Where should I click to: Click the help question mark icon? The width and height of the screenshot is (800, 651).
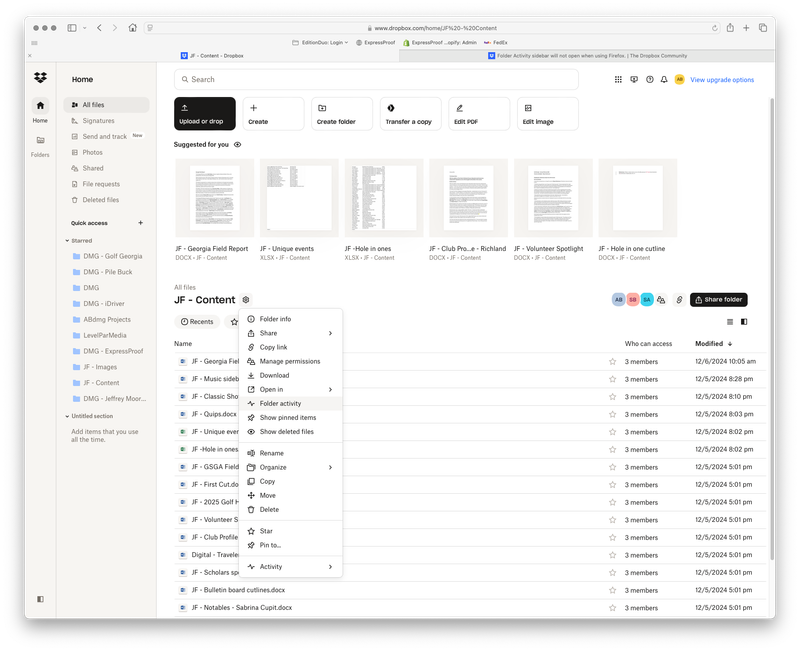coord(649,80)
